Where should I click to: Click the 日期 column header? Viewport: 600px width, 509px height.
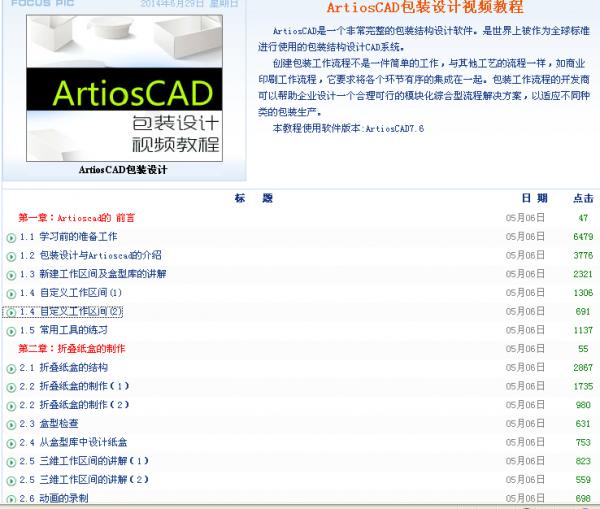tap(535, 198)
